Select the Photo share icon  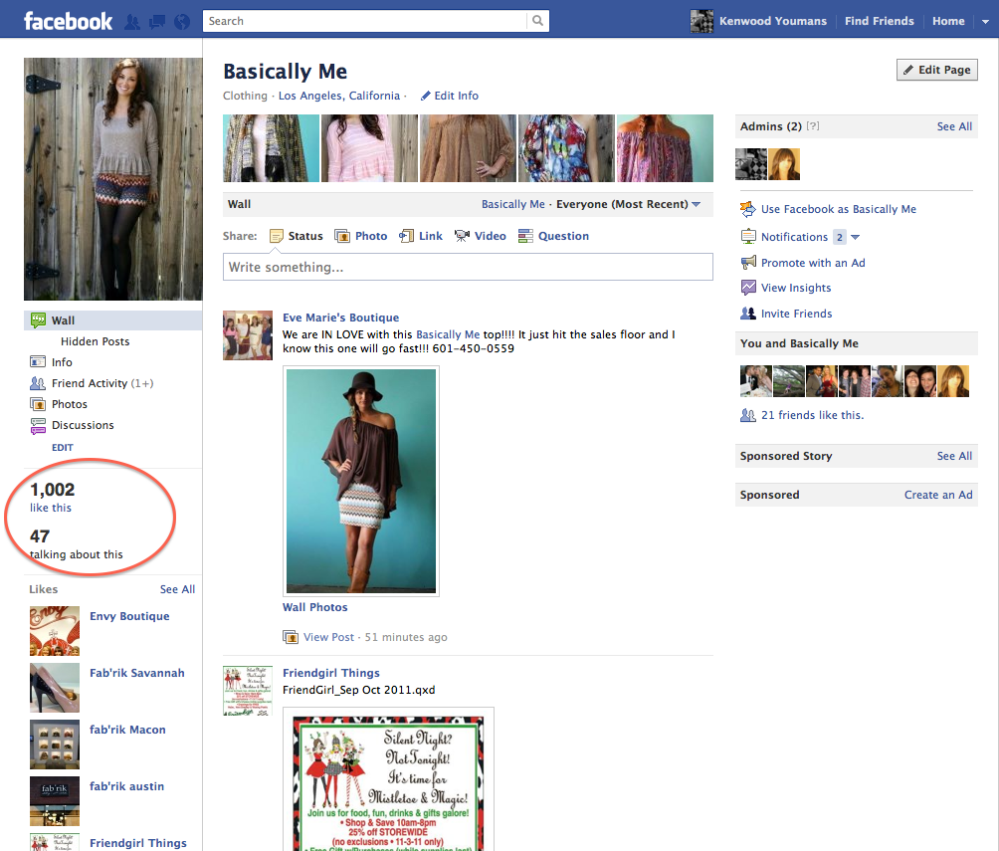coord(342,236)
